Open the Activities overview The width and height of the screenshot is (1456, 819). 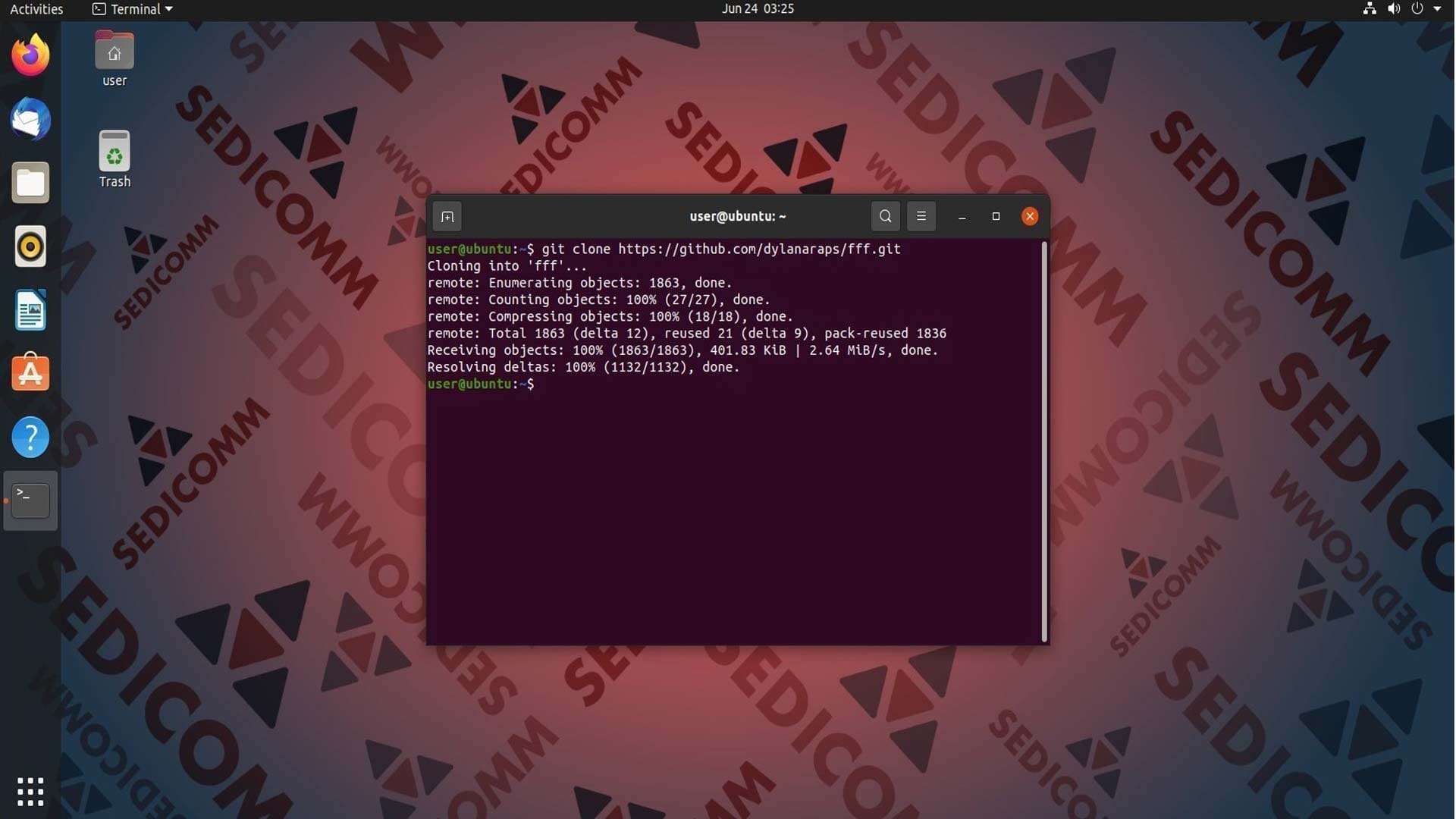36,9
